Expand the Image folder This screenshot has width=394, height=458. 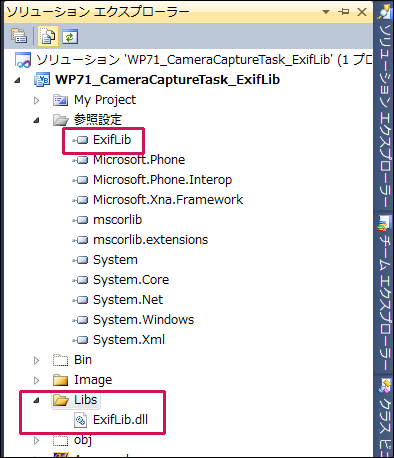pyautogui.click(x=36, y=380)
